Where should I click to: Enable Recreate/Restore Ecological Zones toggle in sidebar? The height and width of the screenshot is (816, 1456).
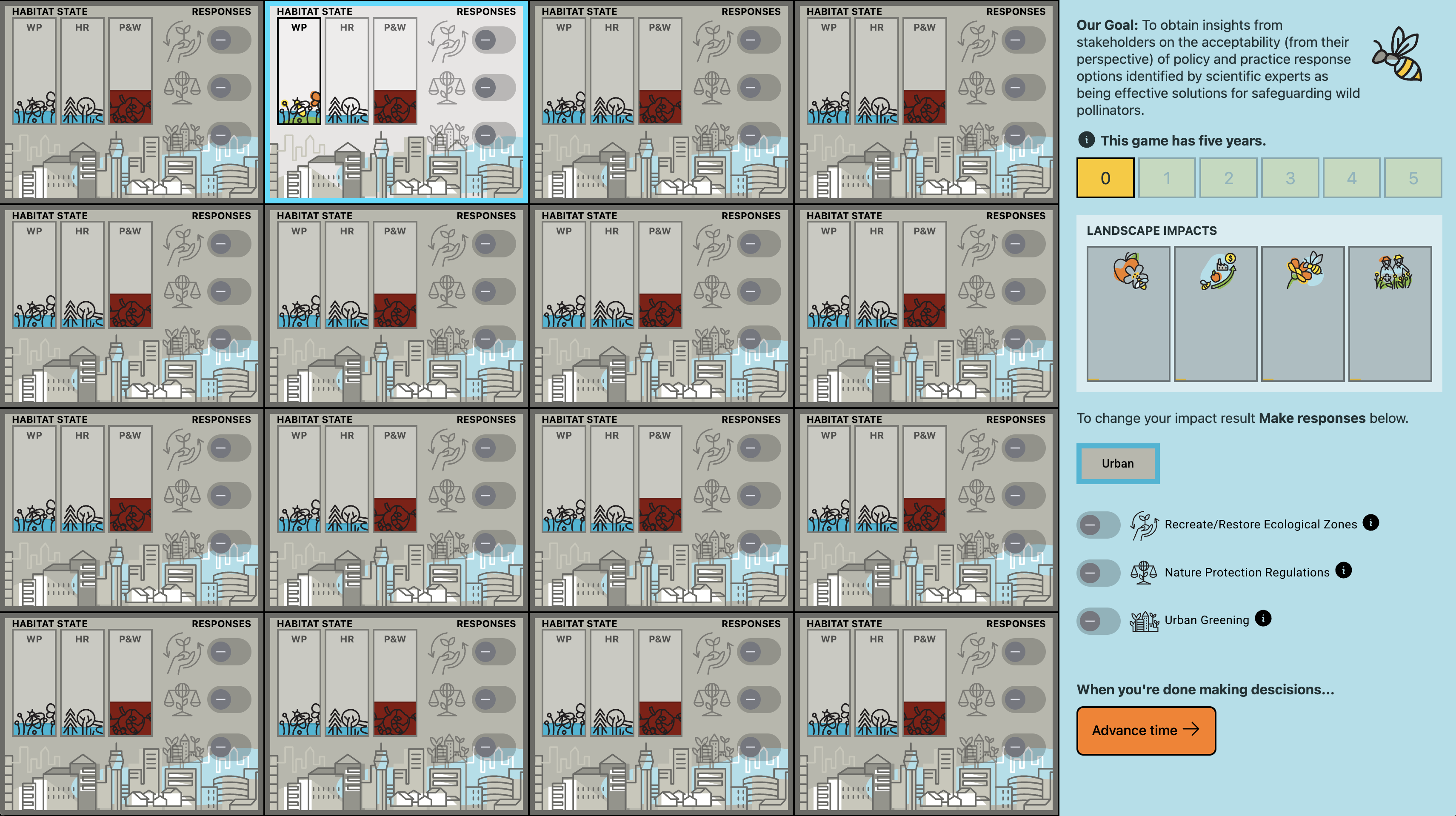tap(1098, 525)
